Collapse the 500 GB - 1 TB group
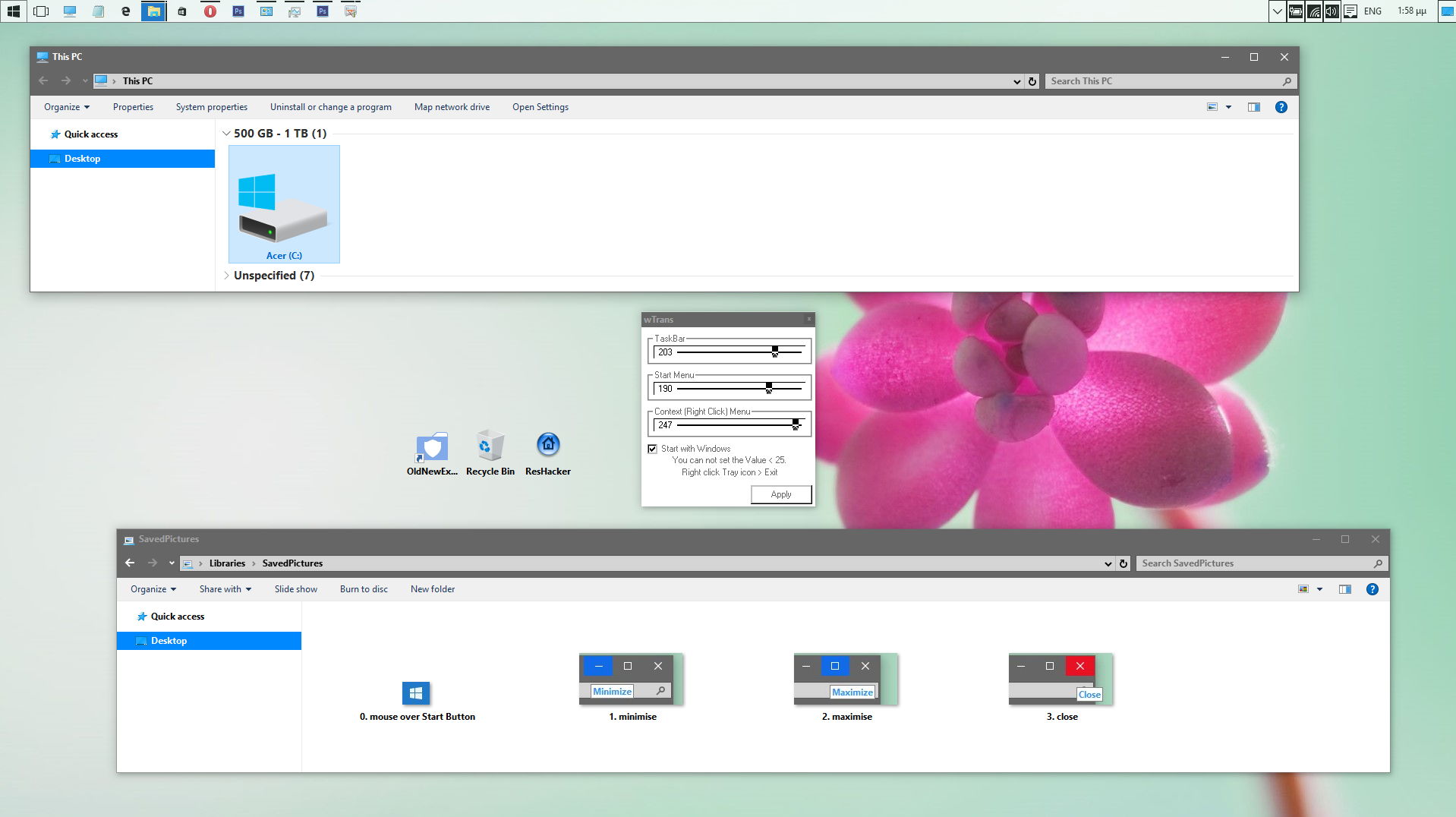The image size is (1456, 817). point(226,134)
